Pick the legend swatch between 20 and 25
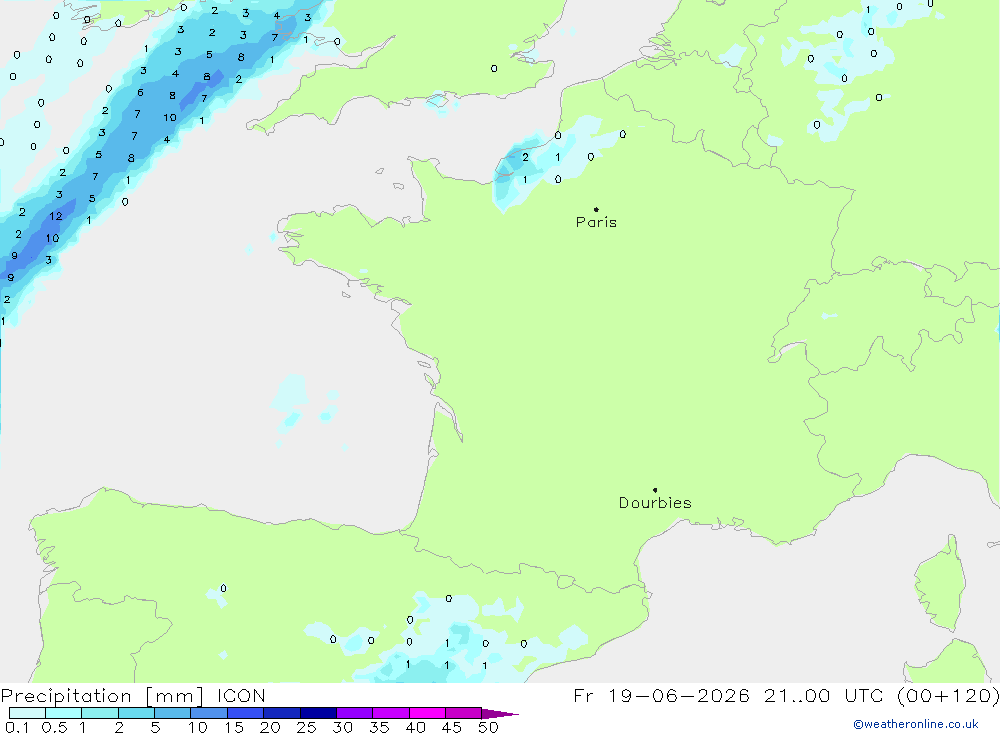The image size is (1000, 733). point(282,713)
